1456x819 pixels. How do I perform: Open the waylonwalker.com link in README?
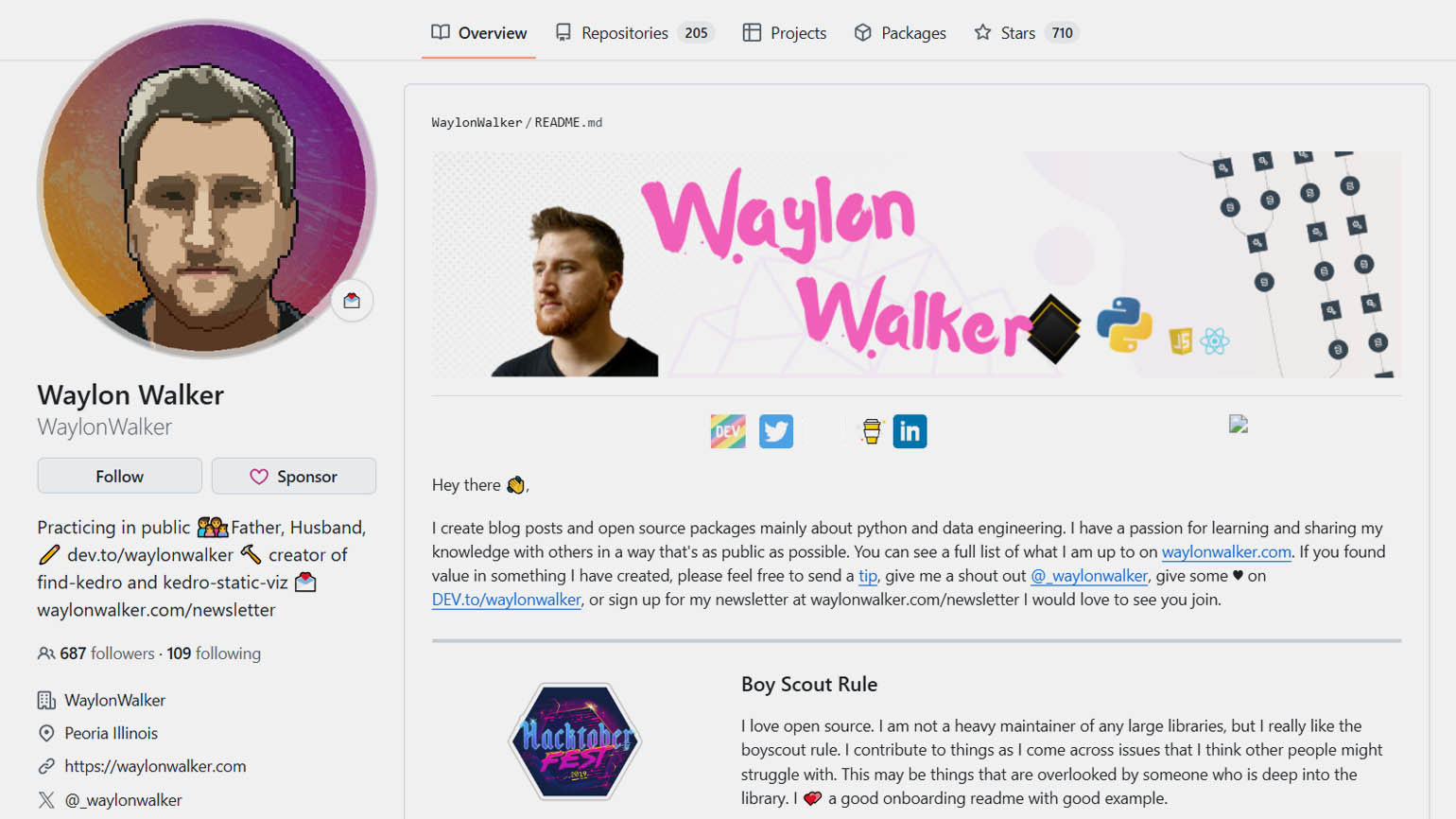click(1226, 552)
